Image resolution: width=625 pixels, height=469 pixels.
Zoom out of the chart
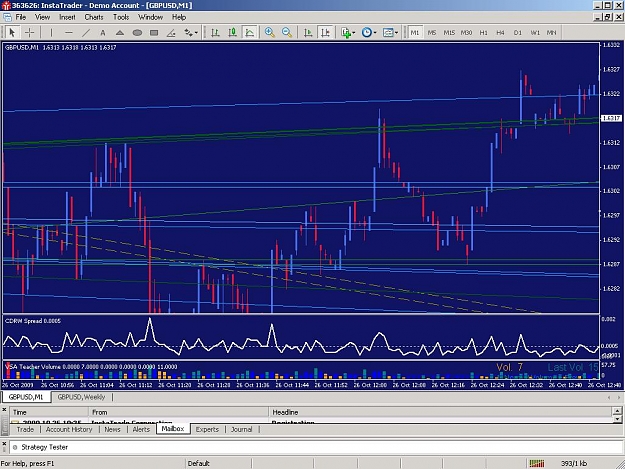coord(287,33)
